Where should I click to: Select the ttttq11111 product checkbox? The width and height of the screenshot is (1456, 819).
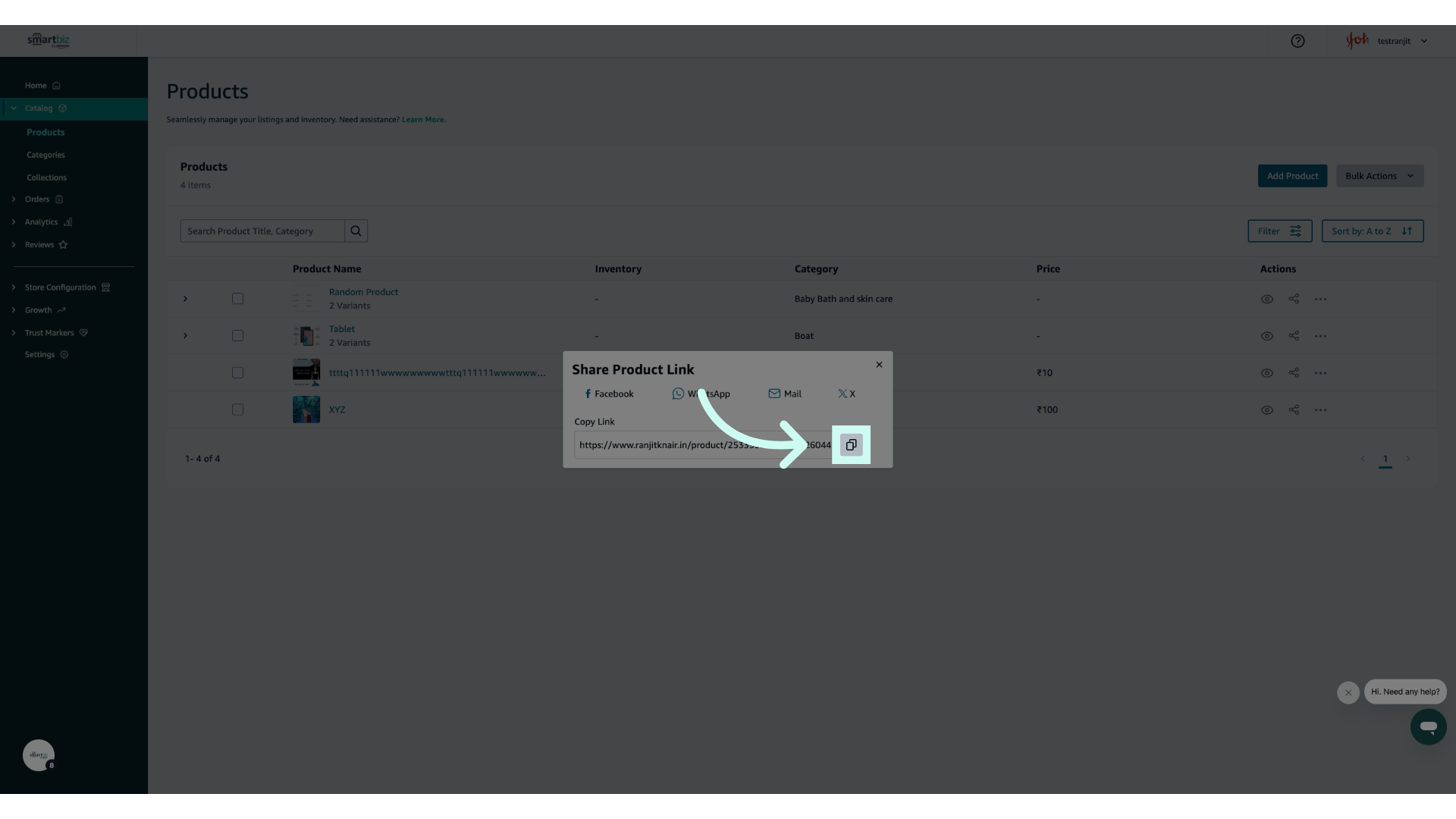pyautogui.click(x=237, y=373)
